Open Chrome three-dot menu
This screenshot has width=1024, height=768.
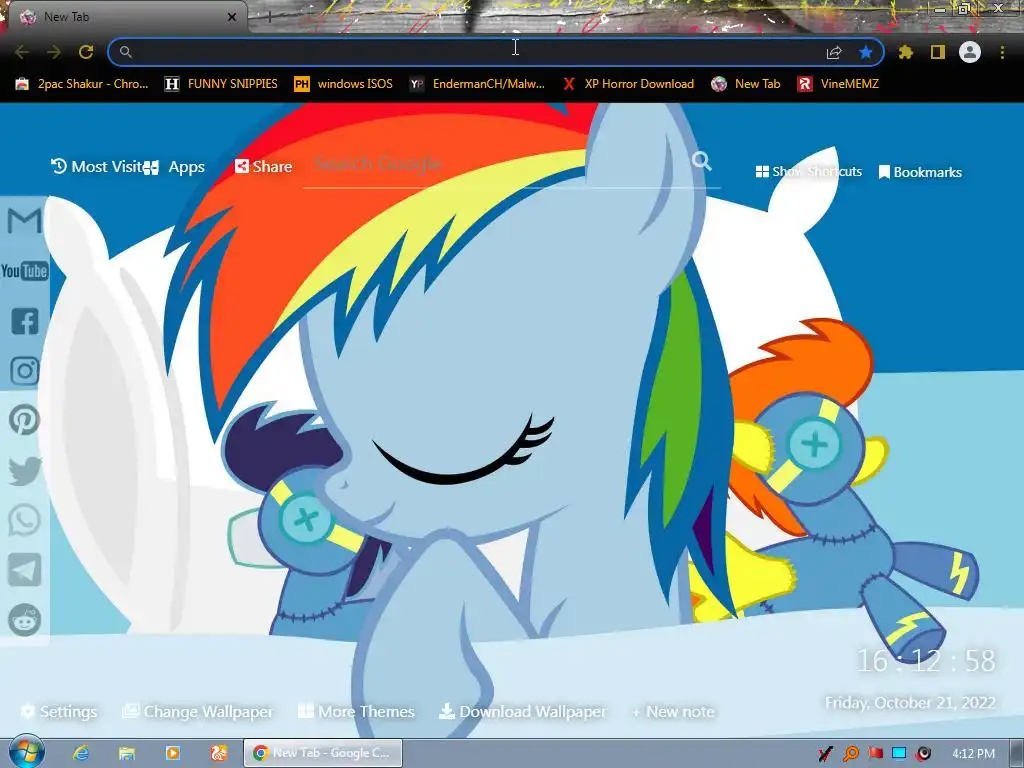(x=1002, y=52)
